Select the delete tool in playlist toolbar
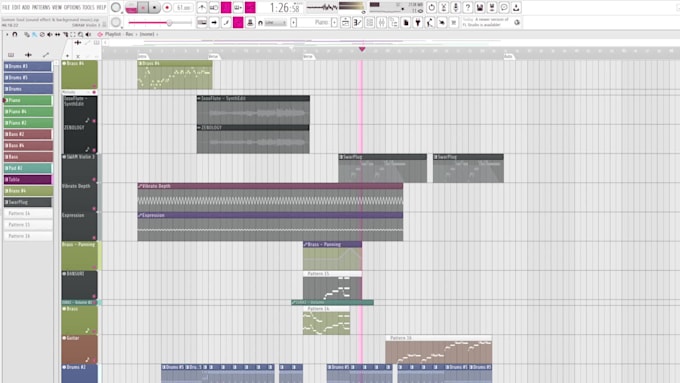This screenshot has width=680, height=383. (42, 34)
